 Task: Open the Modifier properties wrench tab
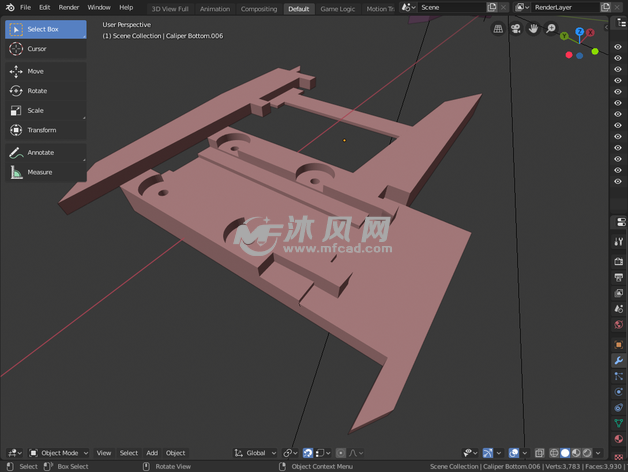coord(618,360)
